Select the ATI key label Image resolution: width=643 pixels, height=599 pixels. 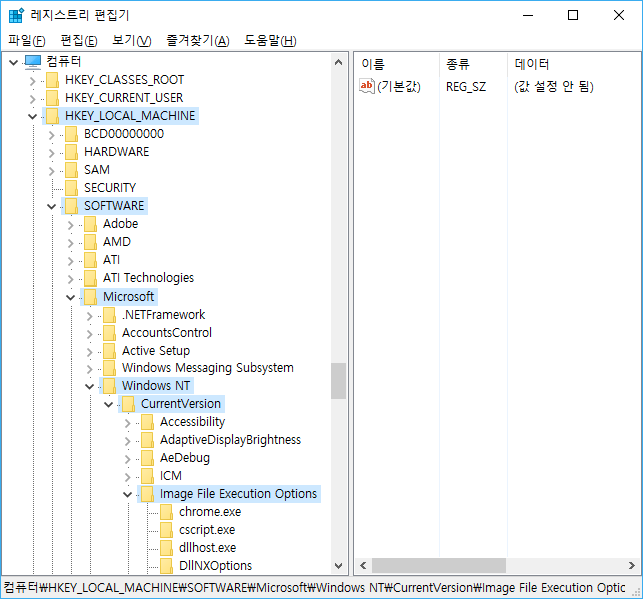point(111,260)
